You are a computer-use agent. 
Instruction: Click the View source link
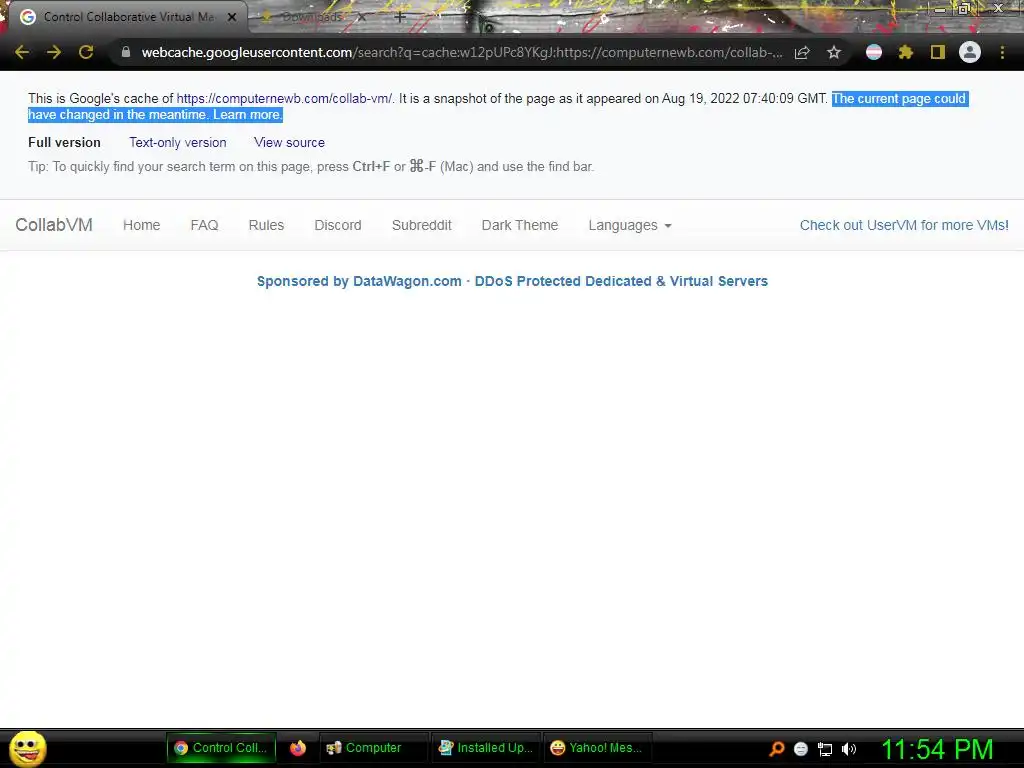pos(289,142)
